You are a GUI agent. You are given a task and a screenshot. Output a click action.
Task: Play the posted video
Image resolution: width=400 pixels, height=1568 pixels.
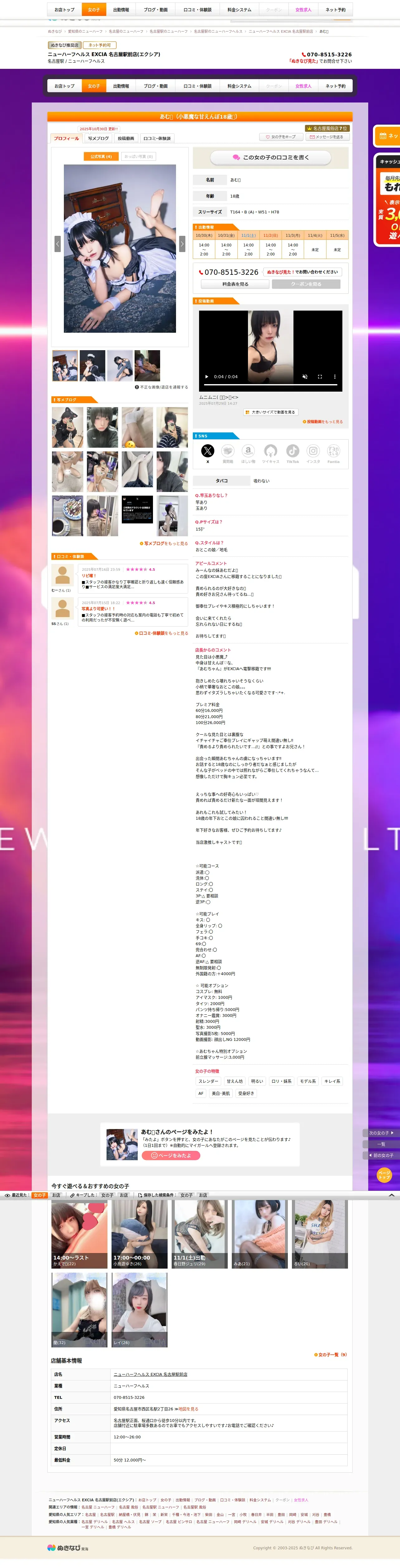point(207,376)
